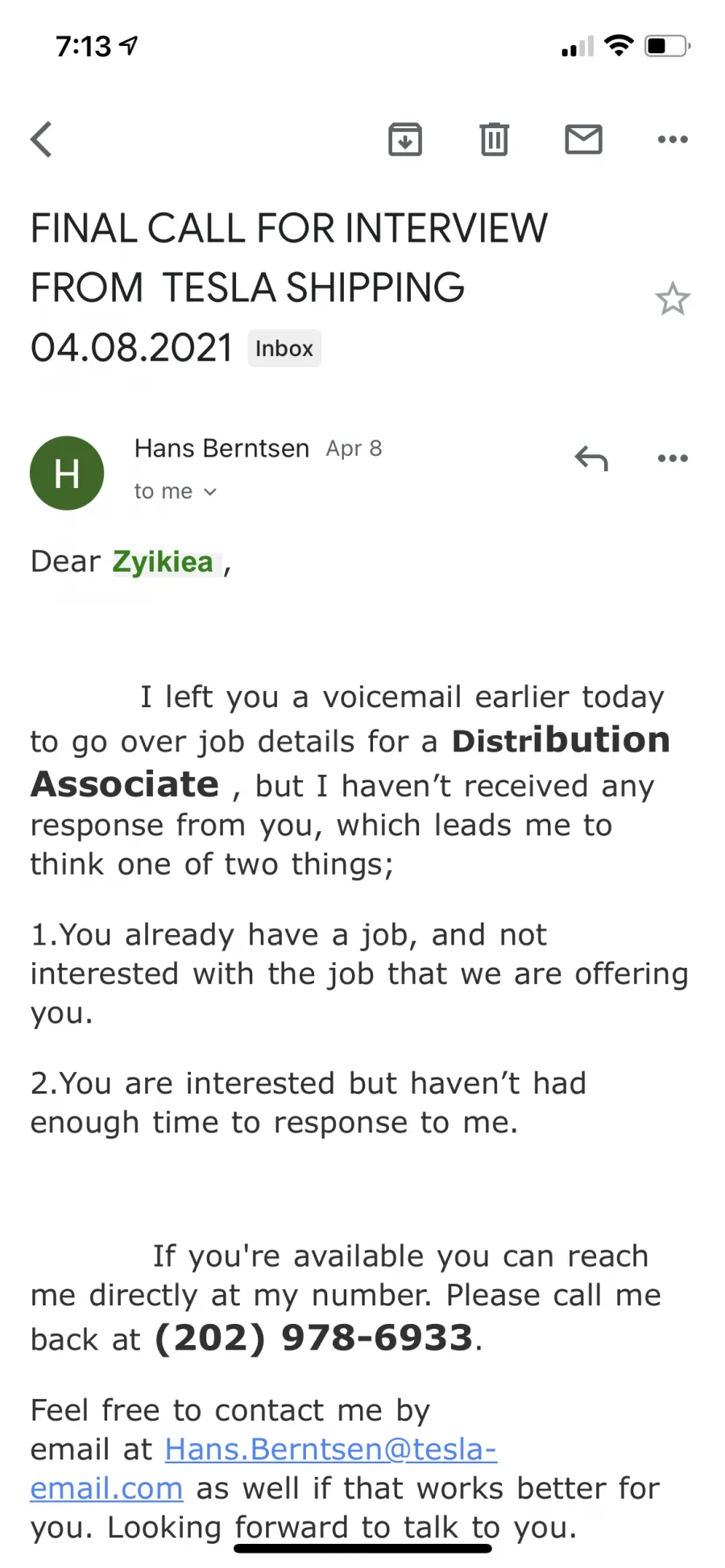725x1568 pixels.
Task: Delete the email with trash icon
Action: click(x=494, y=139)
